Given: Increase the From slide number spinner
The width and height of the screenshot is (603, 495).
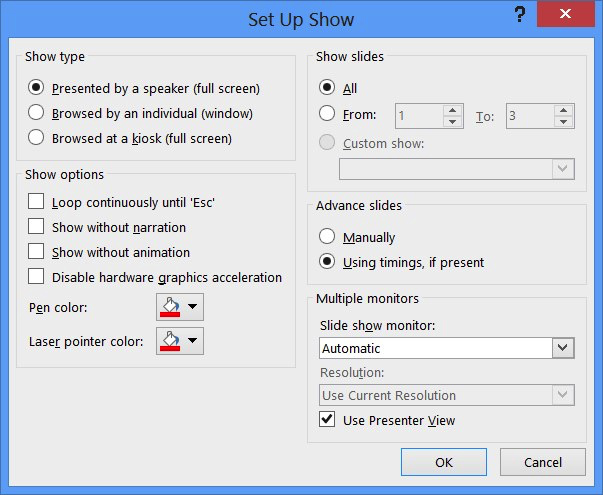Looking at the screenshot, I should point(453,110).
